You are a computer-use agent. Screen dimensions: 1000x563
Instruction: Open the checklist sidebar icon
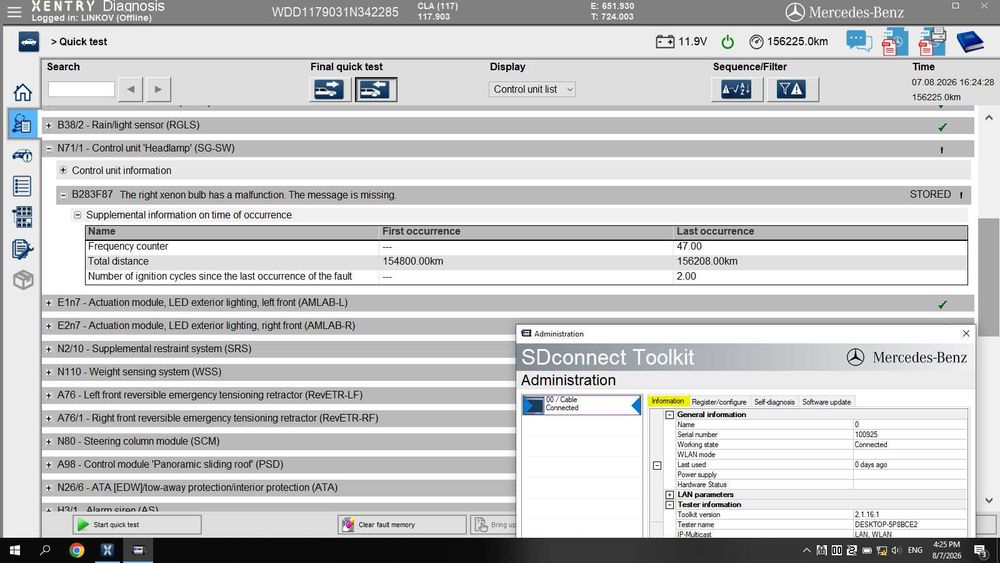(x=22, y=186)
